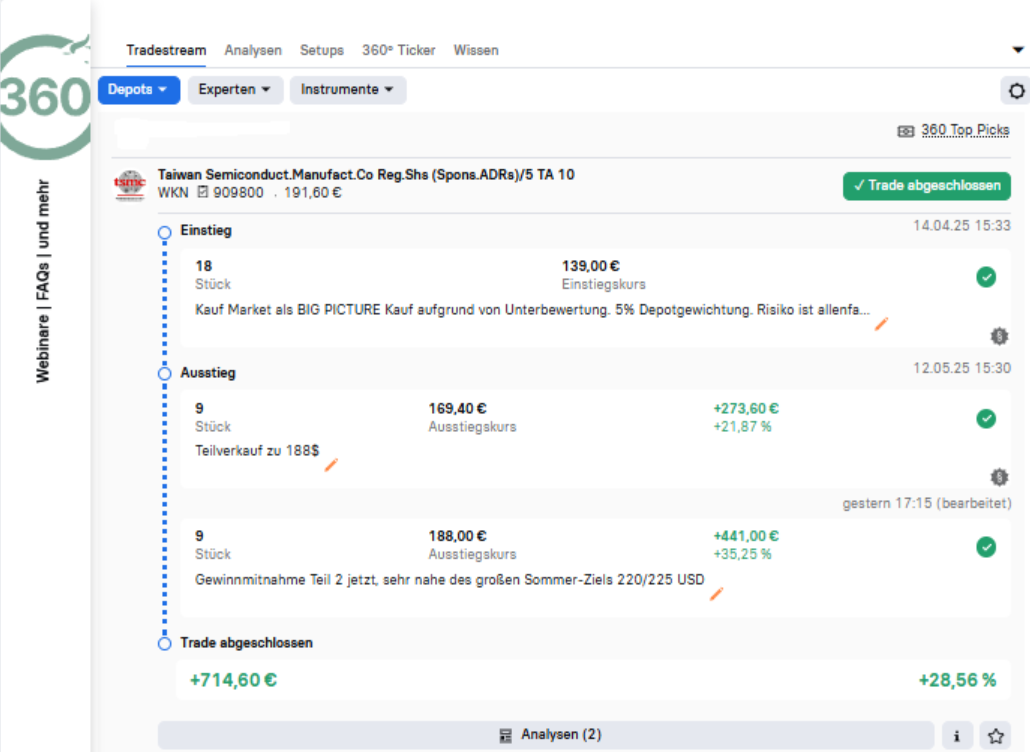Viewport: 1030px width, 752px height.
Task: Mark the trade as favorite with the star
Action: 995,736
